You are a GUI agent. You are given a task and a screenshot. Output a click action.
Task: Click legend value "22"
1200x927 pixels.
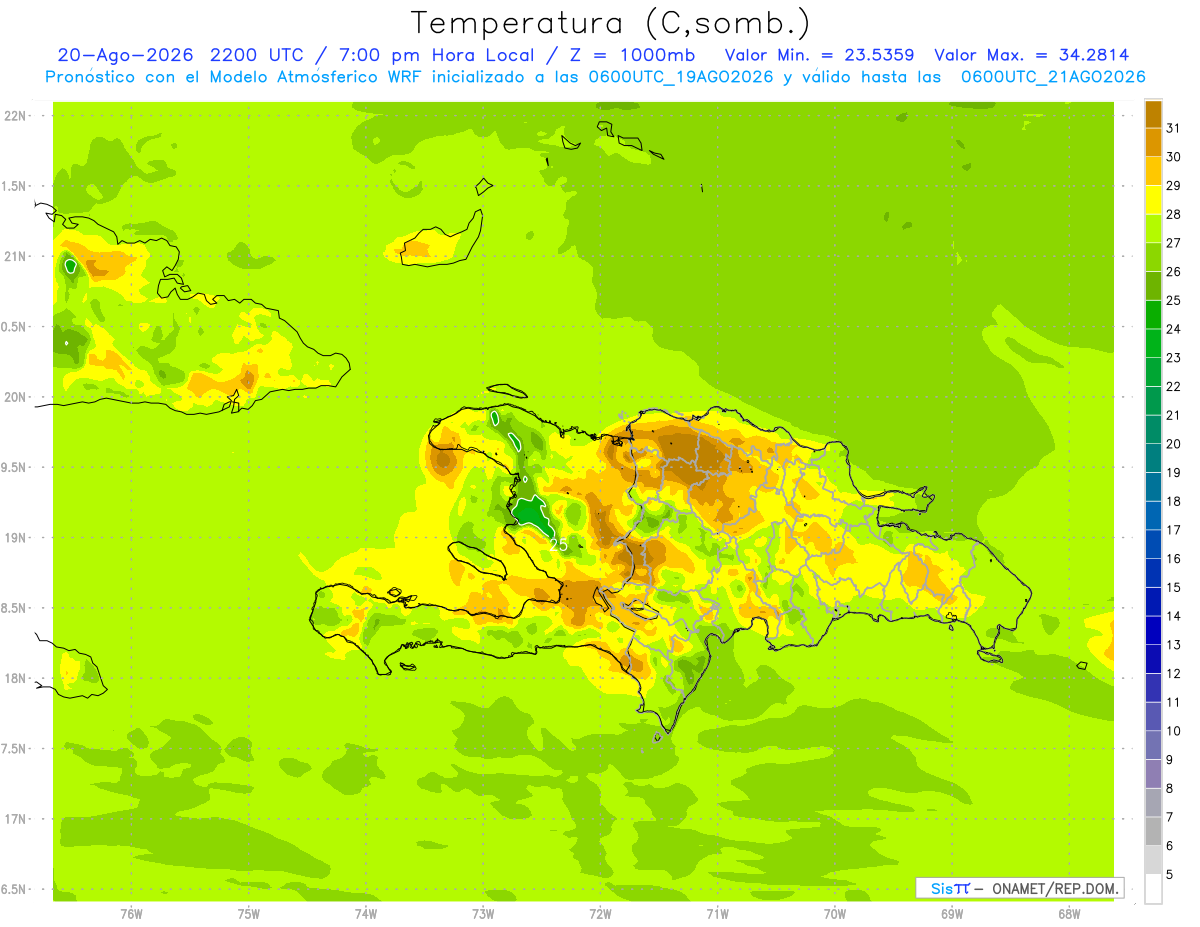[x=1173, y=386]
